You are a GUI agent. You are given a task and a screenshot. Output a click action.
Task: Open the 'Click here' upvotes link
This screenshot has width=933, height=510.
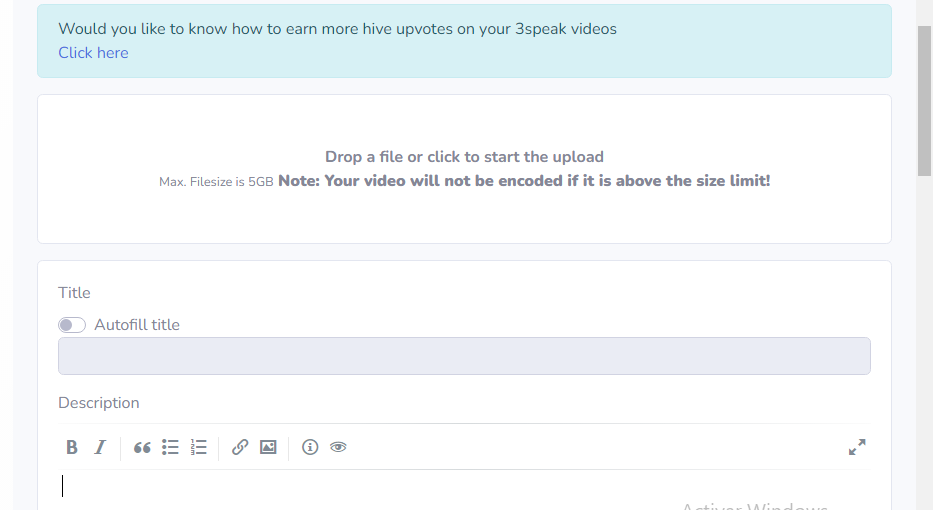[x=93, y=53]
